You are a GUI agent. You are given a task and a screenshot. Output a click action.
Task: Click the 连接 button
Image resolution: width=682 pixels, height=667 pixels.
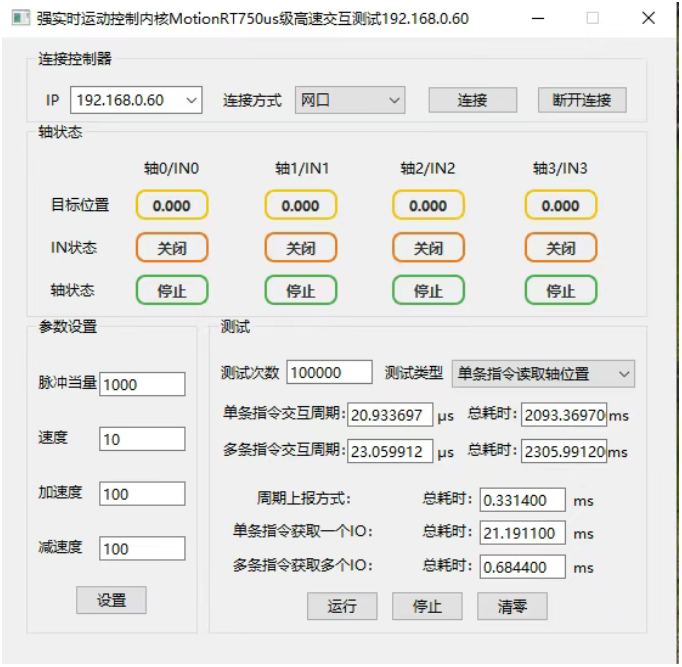(x=473, y=100)
